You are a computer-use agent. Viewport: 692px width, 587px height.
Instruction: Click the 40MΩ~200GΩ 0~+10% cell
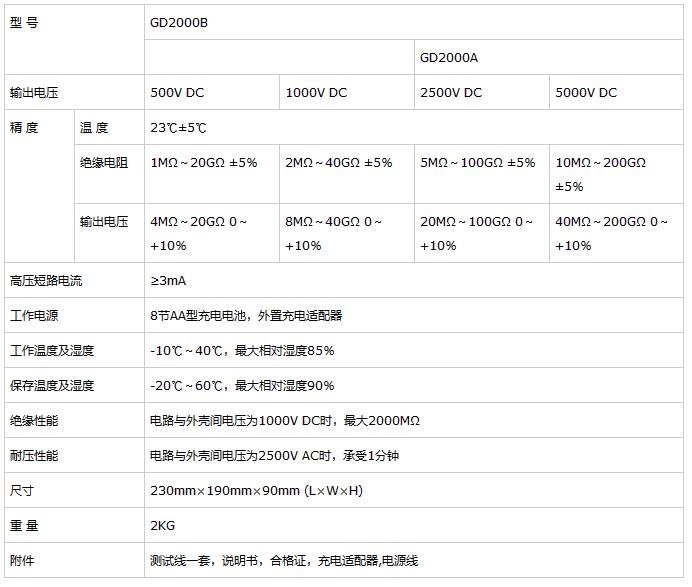click(x=617, y=233)
